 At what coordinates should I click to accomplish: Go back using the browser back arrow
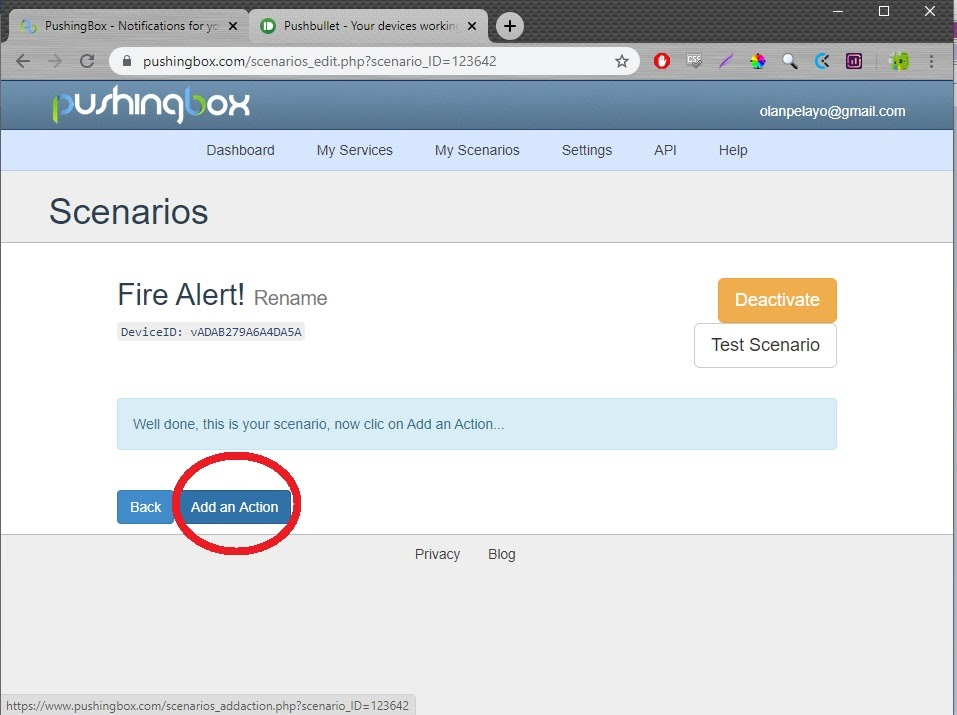[23, 61]
